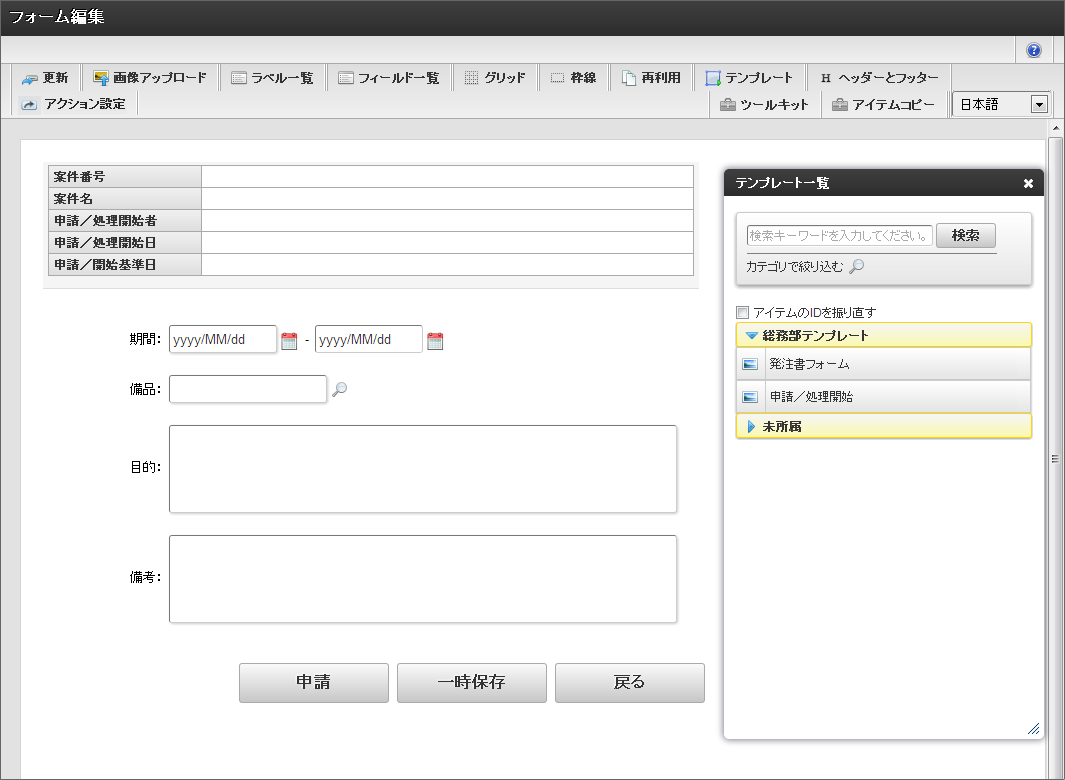This screenshot has height=780, width=1065.
Task: Open the フィールド一覧 tab
Action: pos(388,78)
